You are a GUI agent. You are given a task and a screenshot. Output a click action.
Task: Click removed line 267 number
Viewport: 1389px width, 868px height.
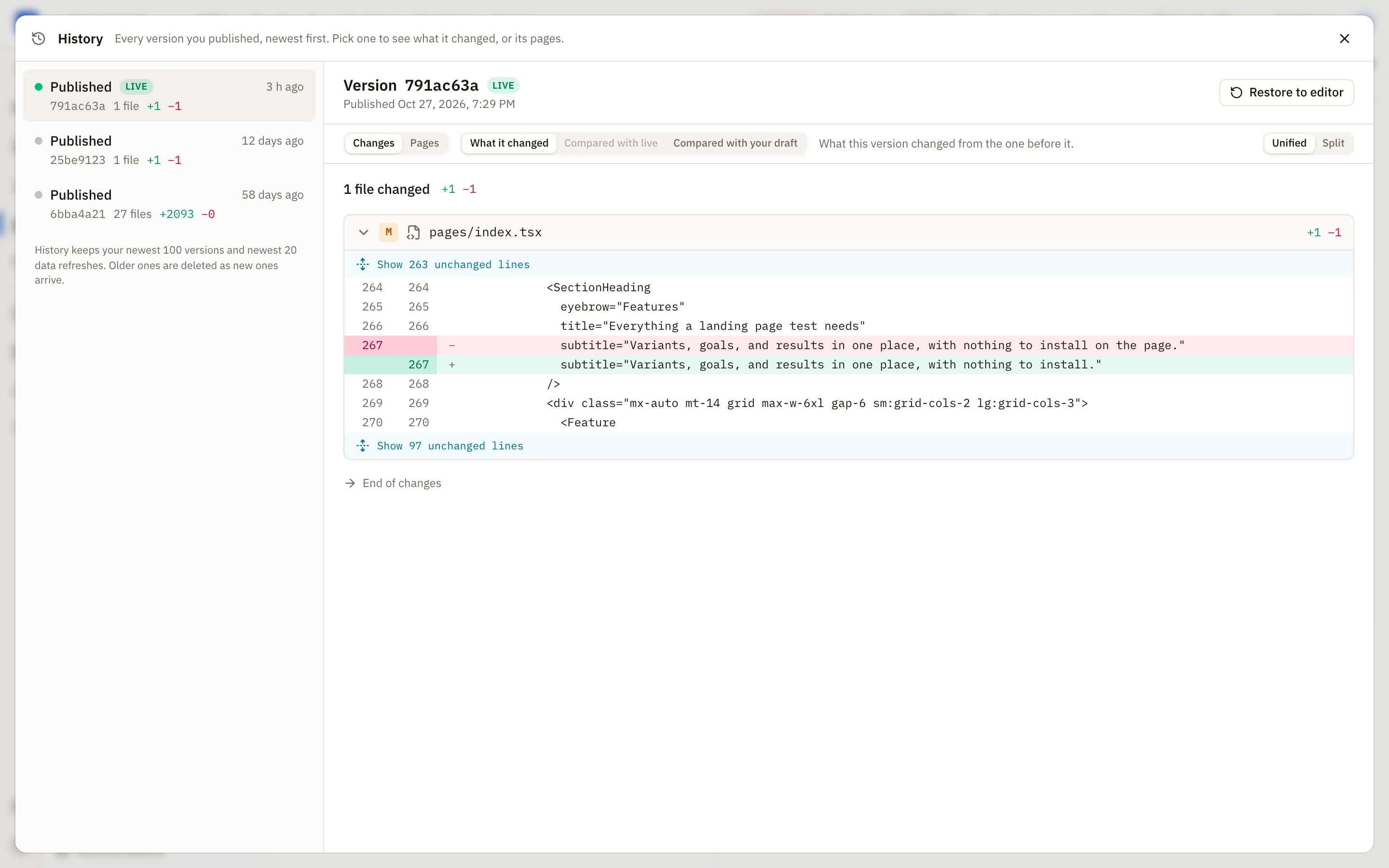click(372, 346)
